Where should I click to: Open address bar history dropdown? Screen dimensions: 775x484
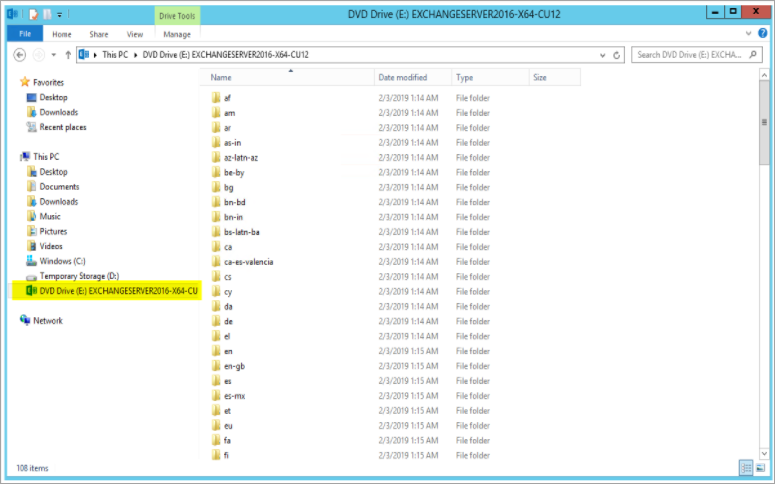coord(603,54)
